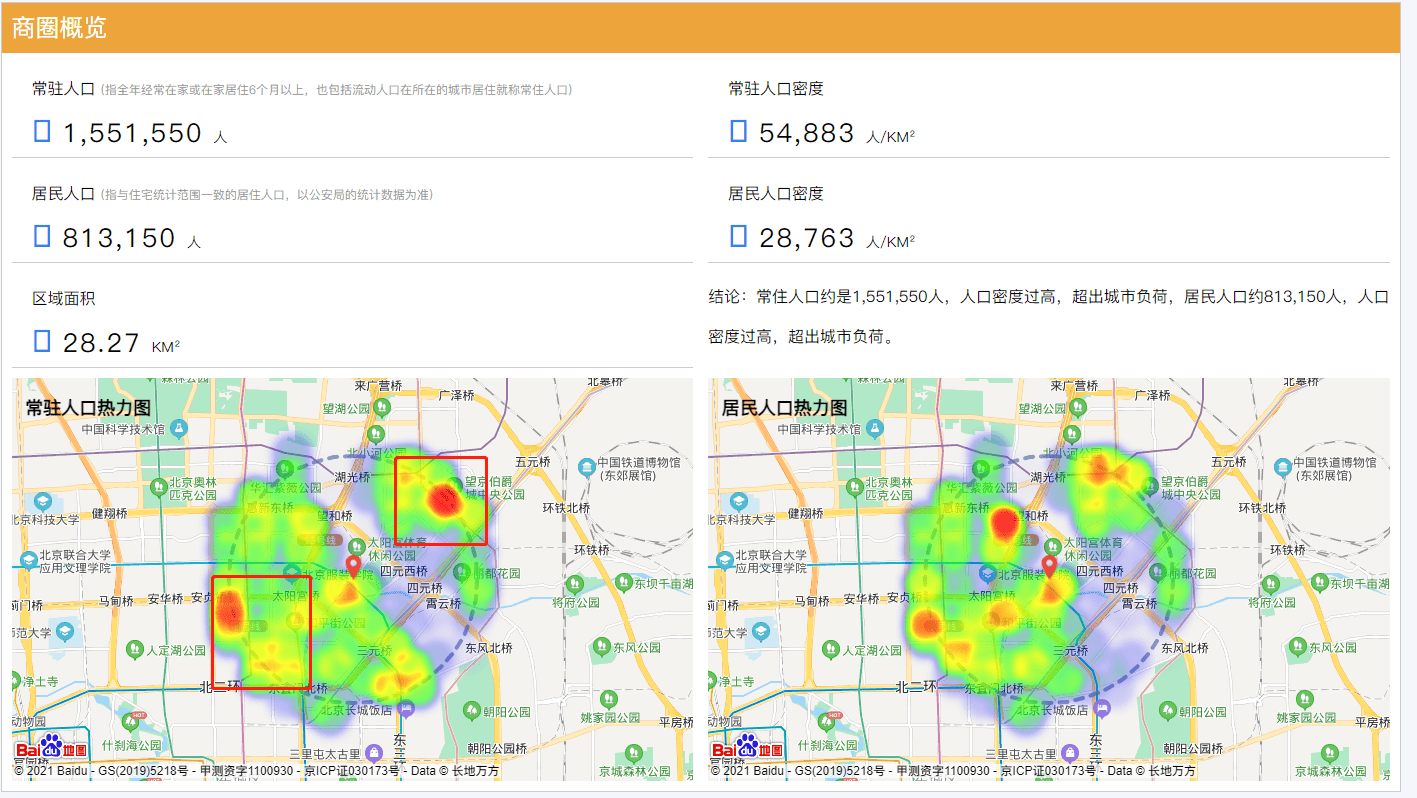Image resolution: width=1417 pixels, height=798 pixels.
Task: Click 东风北桥 label on 居民人口 map
Action: pyautogui.click(x=1184, y=648)
